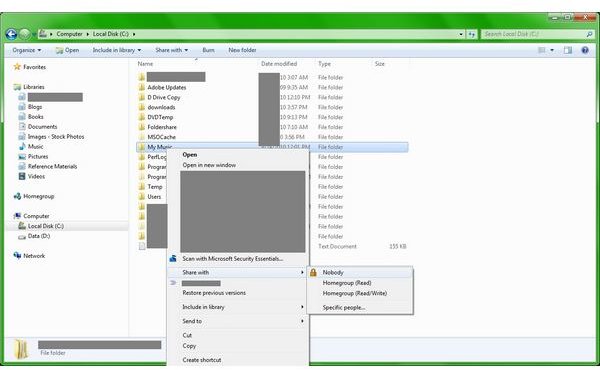Click the Videos library icon
This screenshot has height=370, width=600.
(22, 176)
